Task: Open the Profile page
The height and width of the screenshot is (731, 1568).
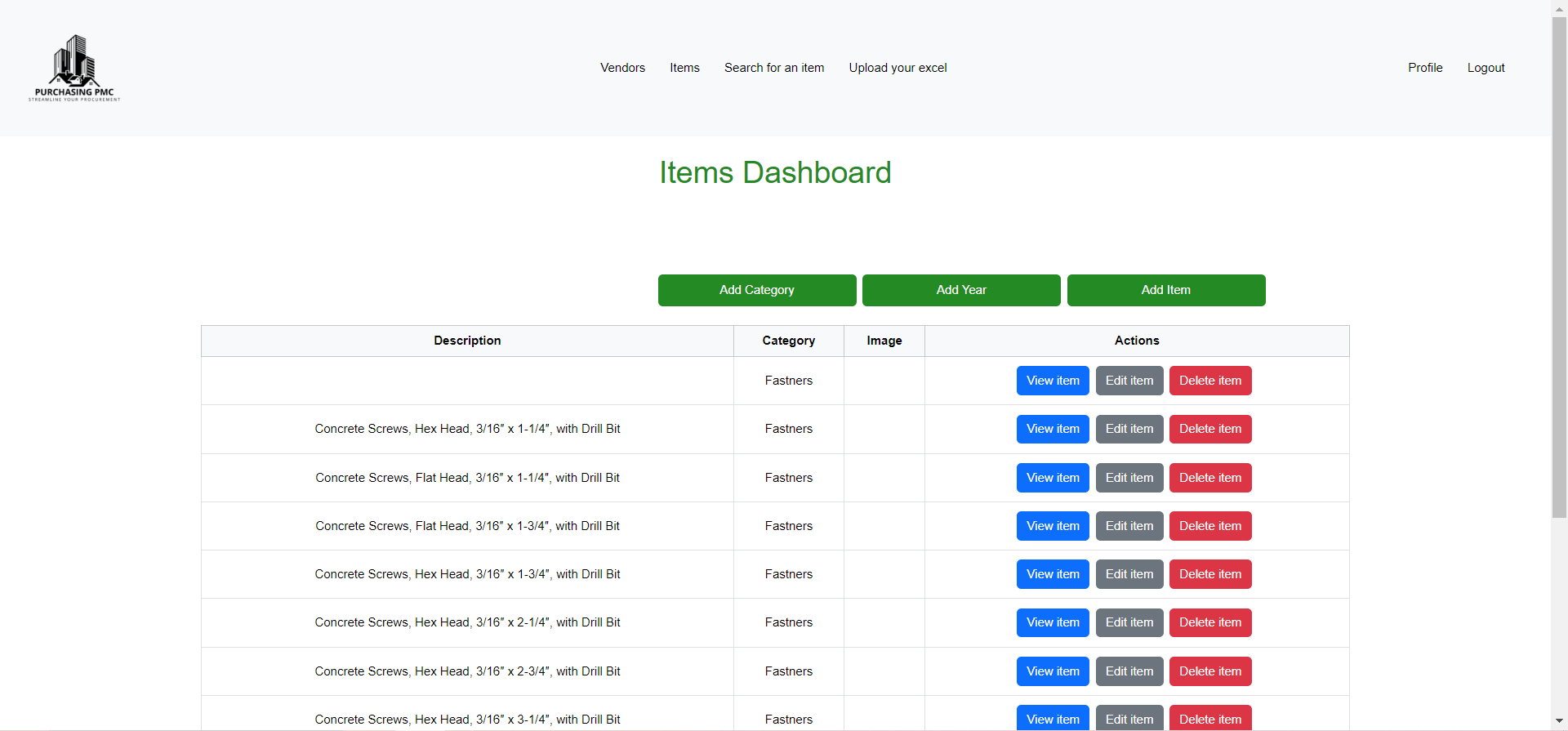Action: [x=1424, y=68]
